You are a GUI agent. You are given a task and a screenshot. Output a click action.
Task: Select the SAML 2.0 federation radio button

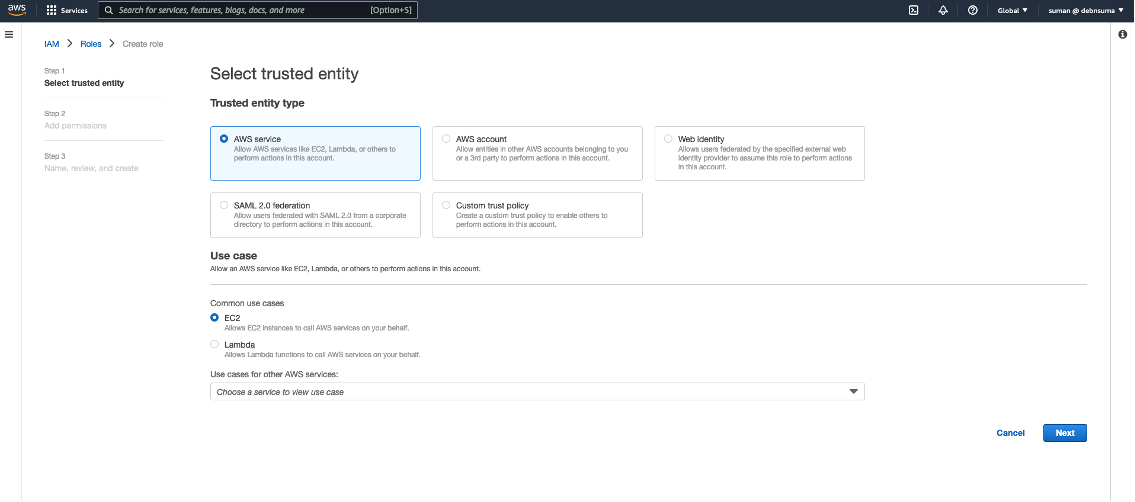[x=224, y=205]
